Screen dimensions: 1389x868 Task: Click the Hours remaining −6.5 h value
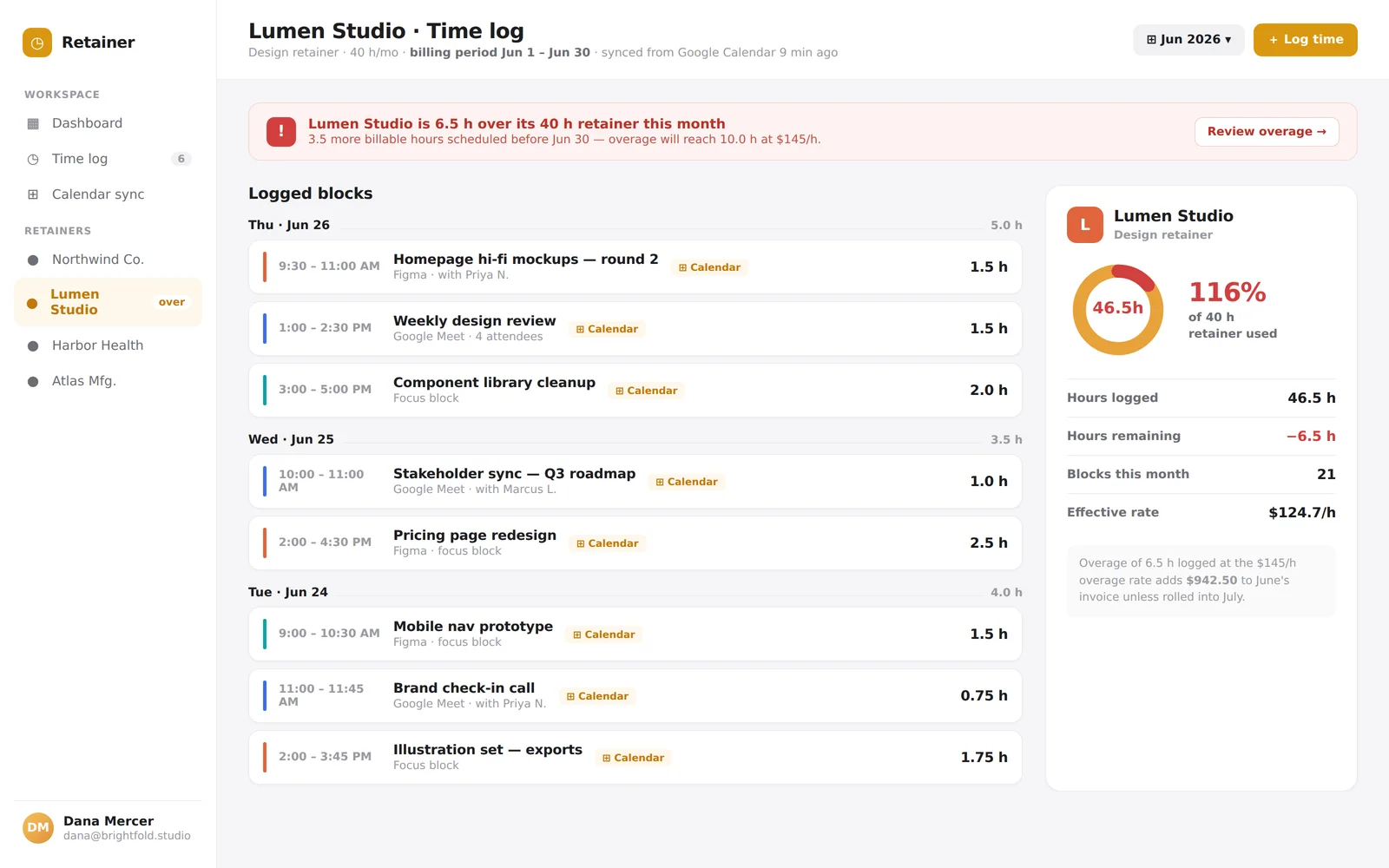[1311, 437]
